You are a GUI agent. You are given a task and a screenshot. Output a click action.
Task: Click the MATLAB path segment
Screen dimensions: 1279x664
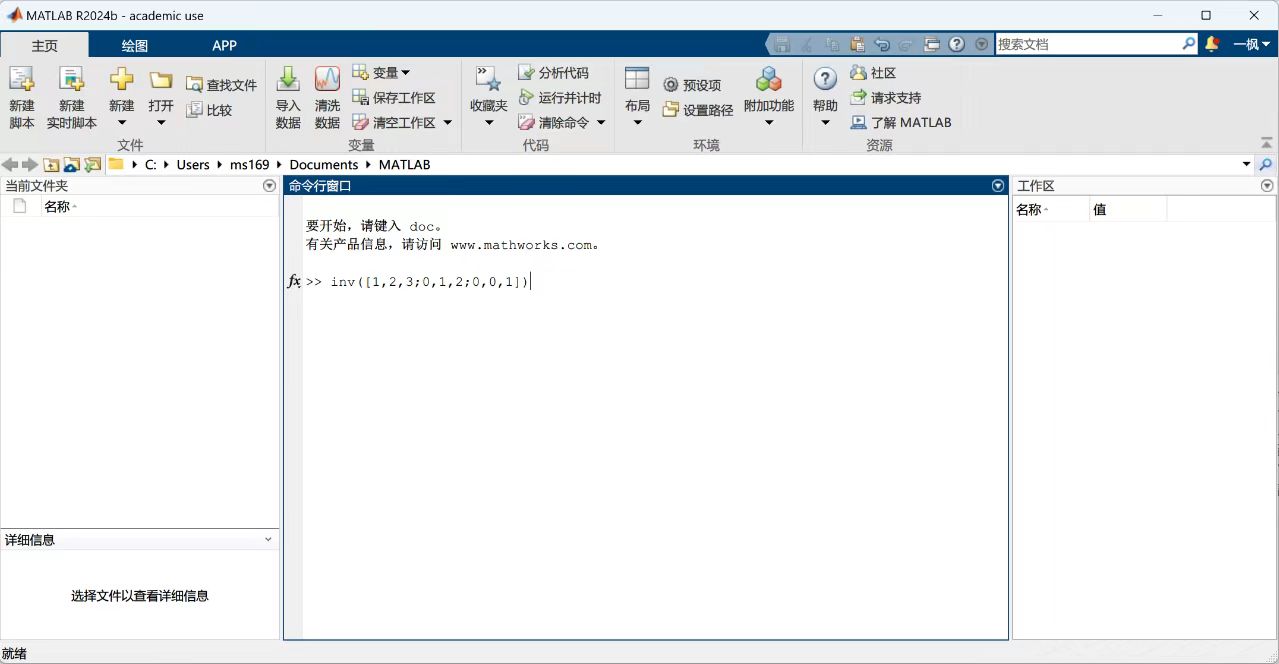[404, 165]
